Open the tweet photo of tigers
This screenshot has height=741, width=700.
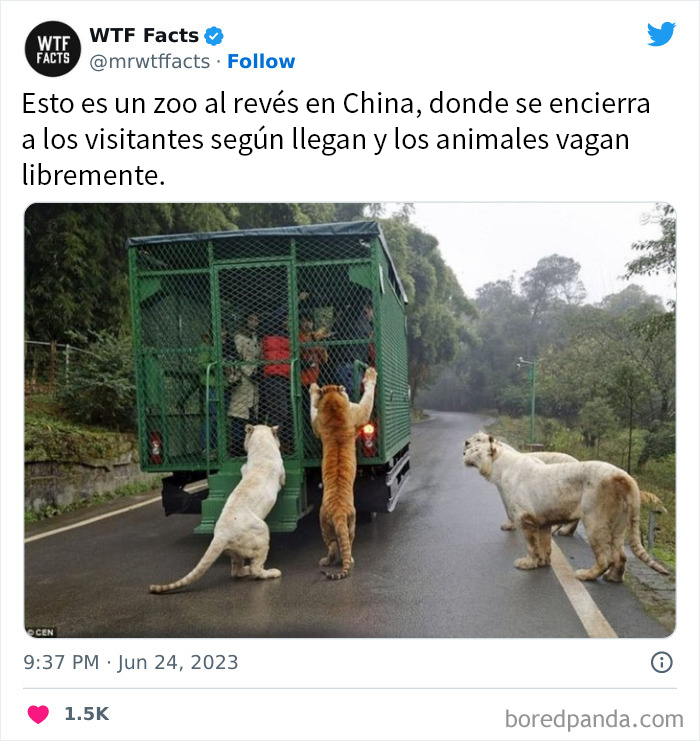[x=350, y=420]
